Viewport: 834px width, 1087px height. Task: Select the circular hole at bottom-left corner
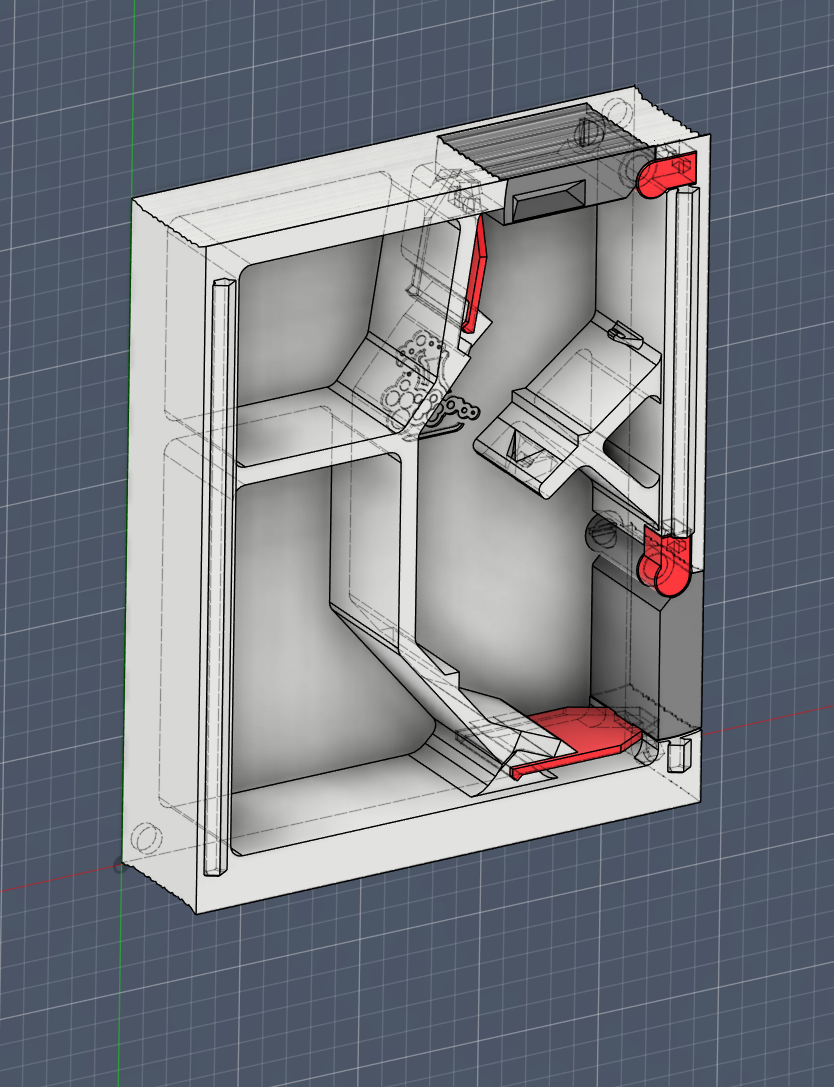click(x=146, y=836)
